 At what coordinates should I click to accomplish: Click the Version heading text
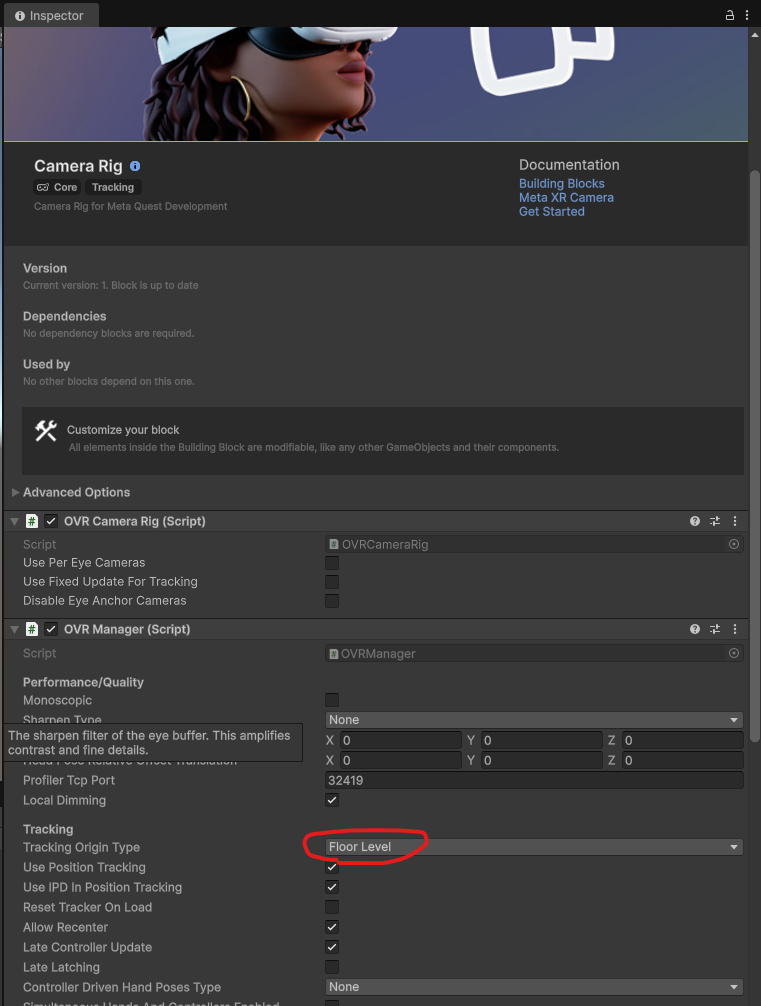(x=45, y=268)
